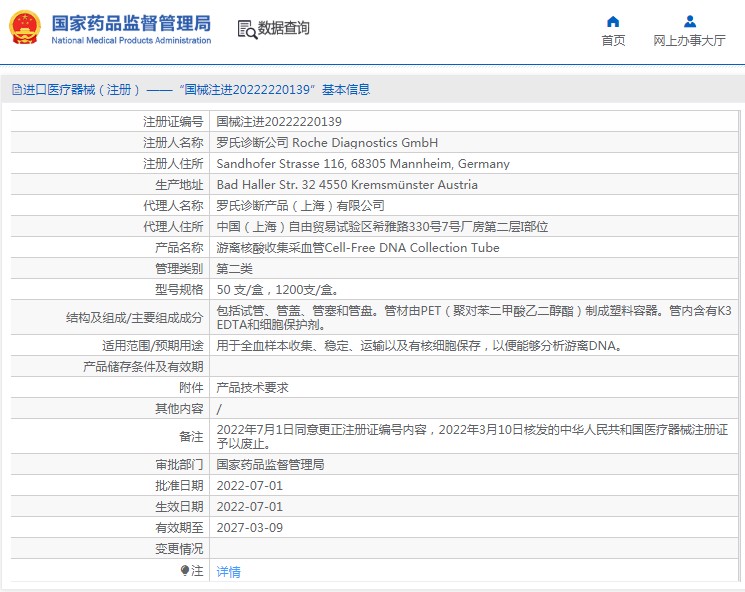
Task: Click the national emblem logo
Action: [25, 28]
